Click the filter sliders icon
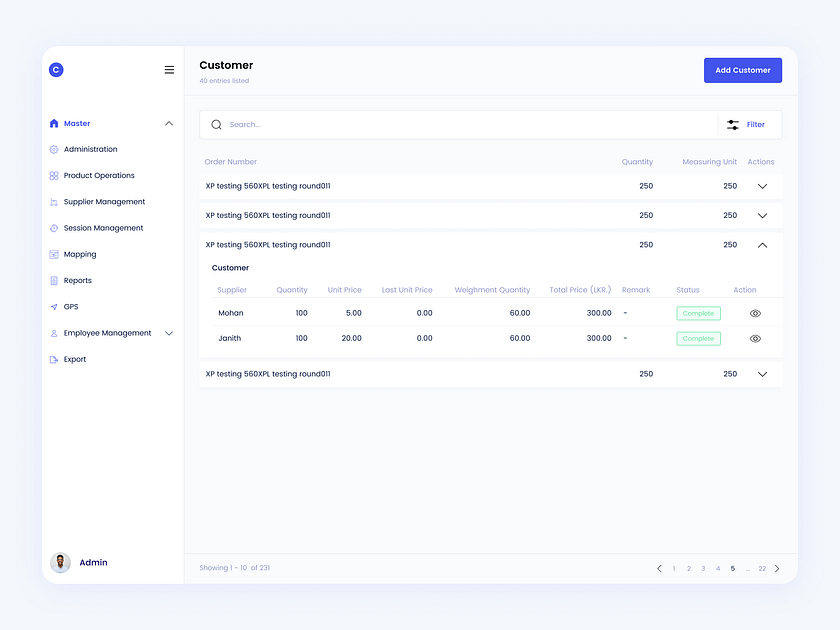The width and height of the screenshot is (840, 630). pyautogui.click(x=733, y=125)
